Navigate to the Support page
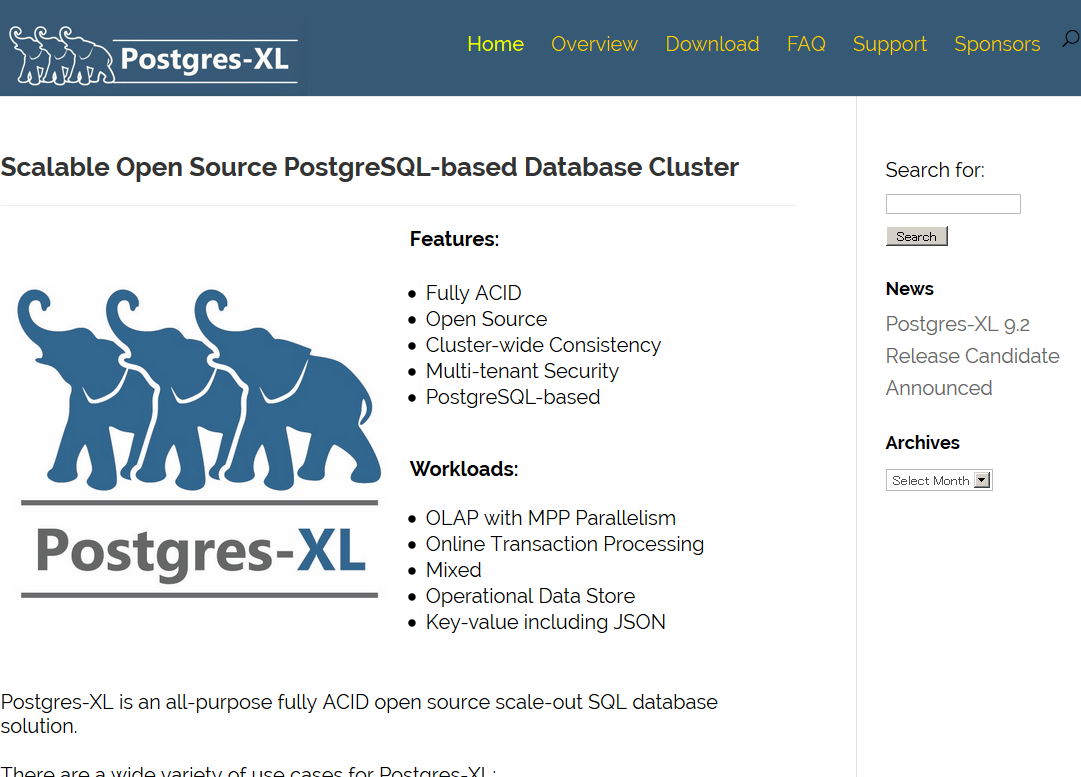1081x777 pixels. (x=889, y=44)
